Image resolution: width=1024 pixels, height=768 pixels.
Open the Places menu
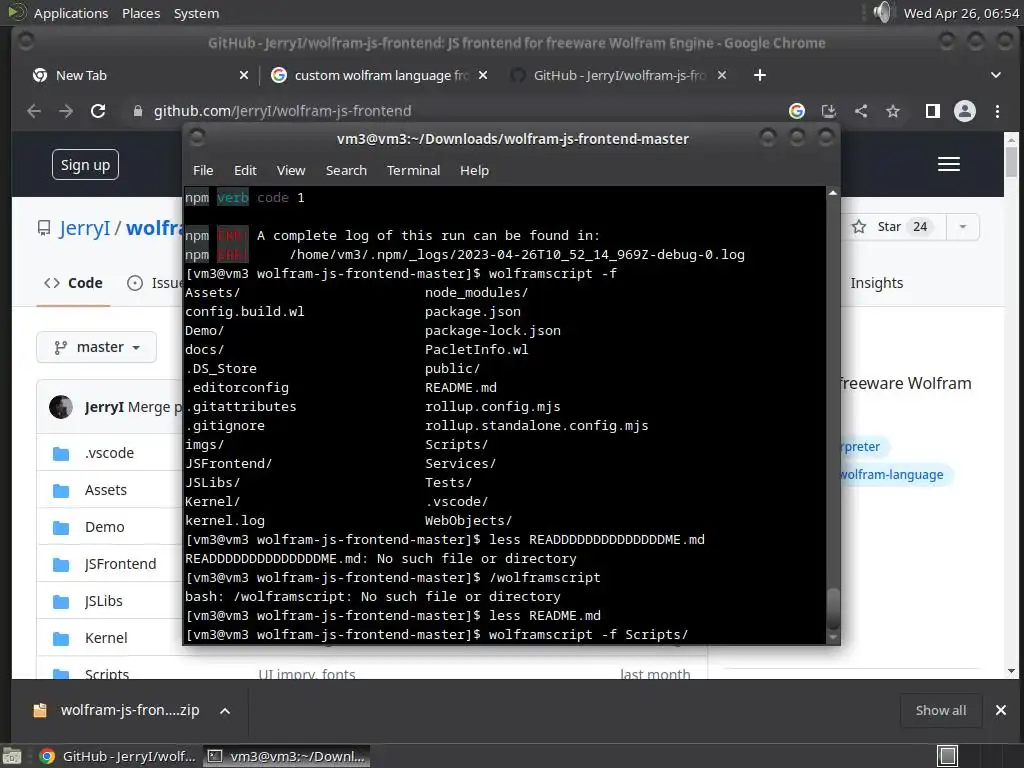(141, 13)
